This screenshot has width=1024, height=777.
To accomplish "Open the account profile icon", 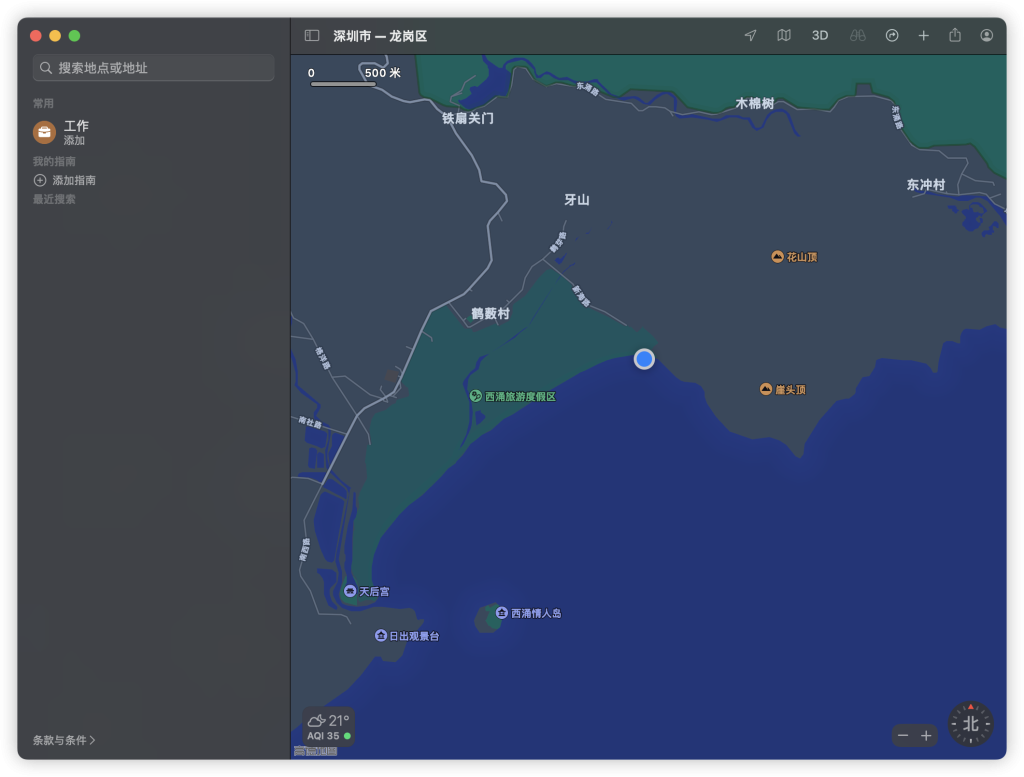I will click(987, 36).
